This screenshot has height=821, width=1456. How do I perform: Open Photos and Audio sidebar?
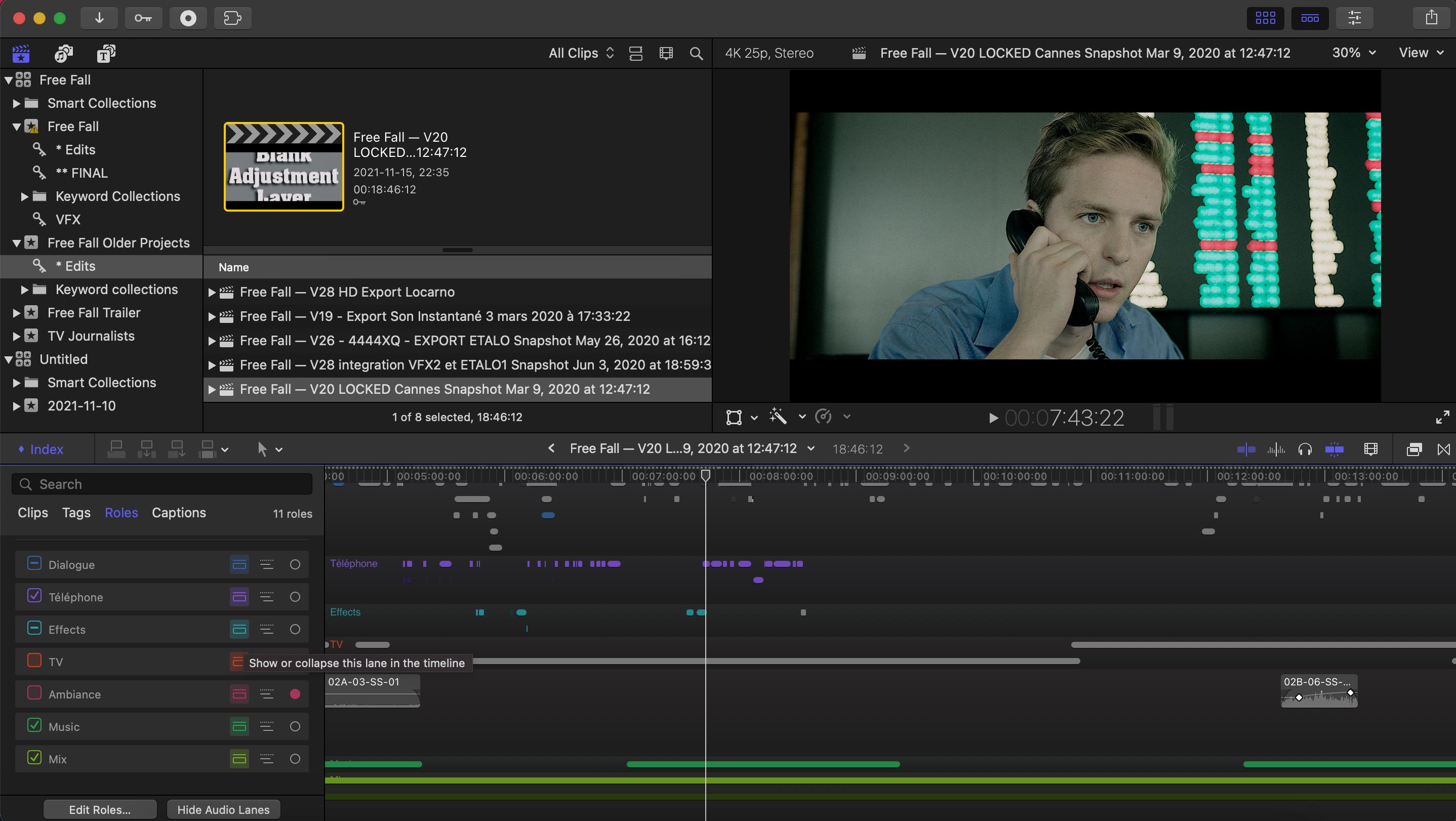63,54
